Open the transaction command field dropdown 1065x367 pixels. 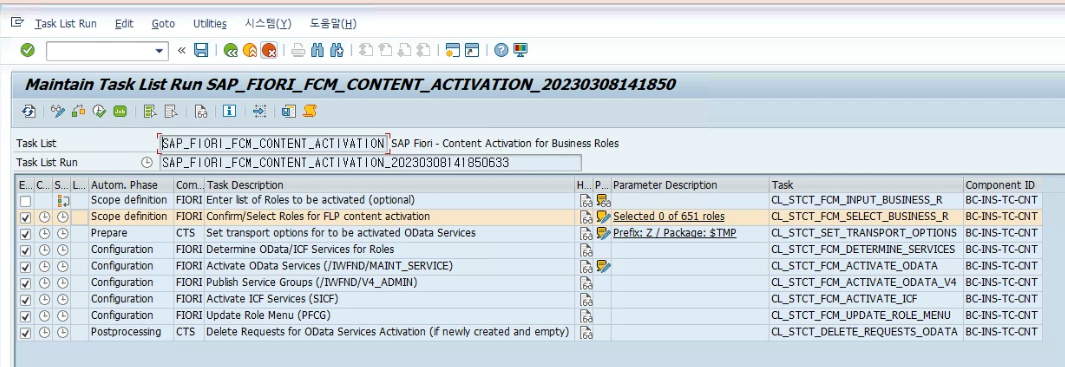[160, 50]
